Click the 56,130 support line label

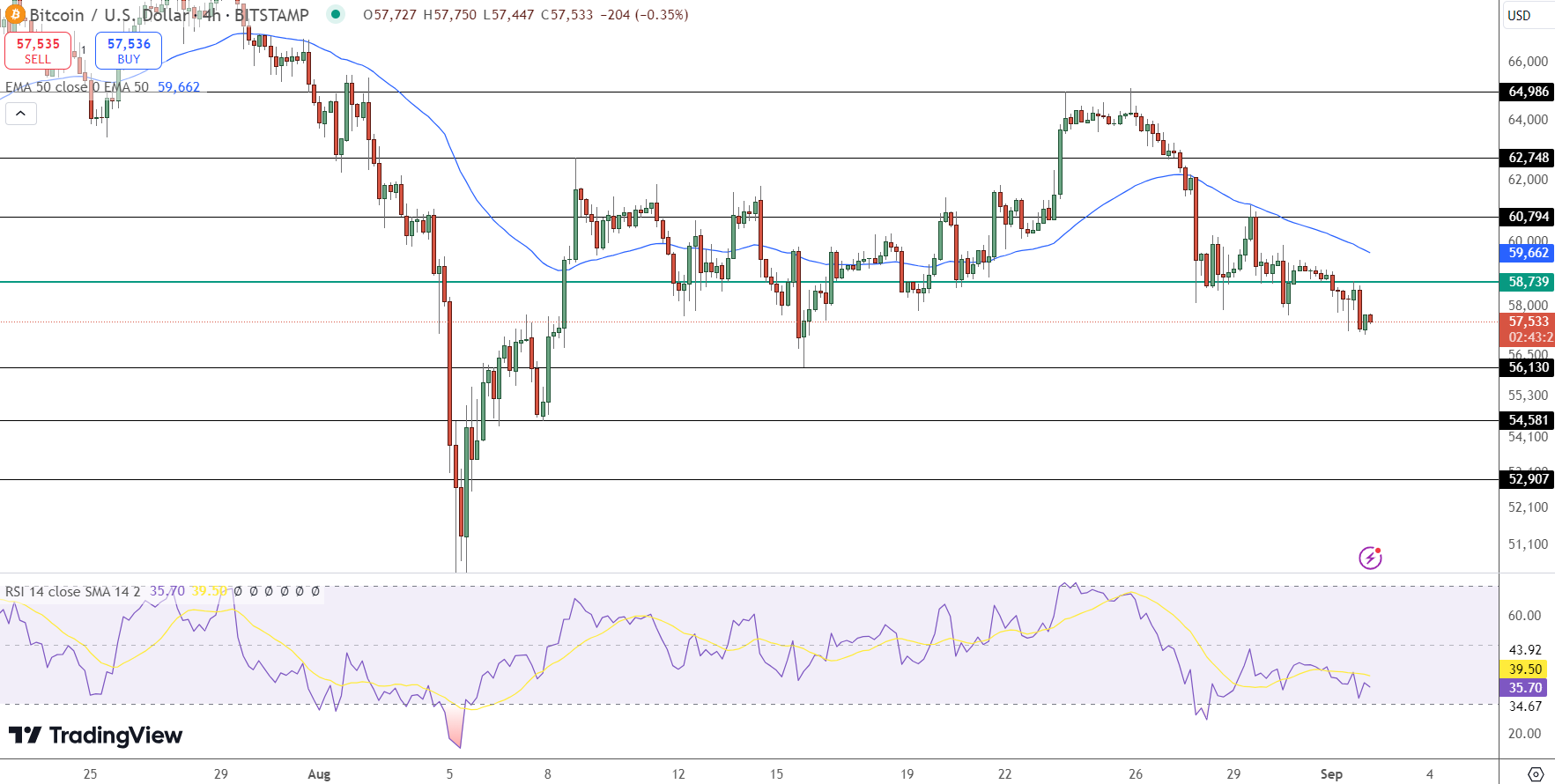tap(1527, 367)
